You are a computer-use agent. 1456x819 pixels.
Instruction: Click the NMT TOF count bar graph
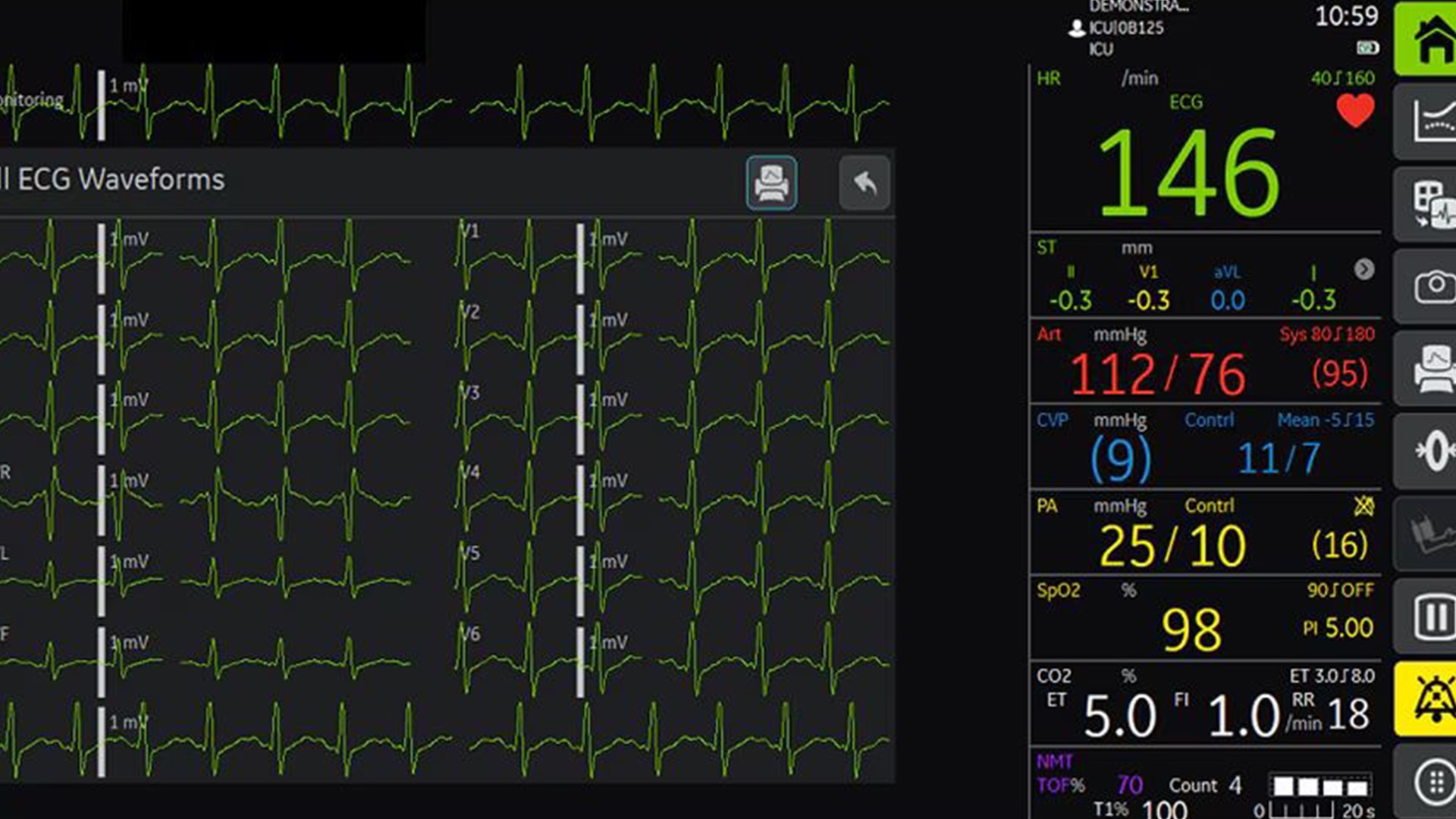click(x=1319, y=786)
